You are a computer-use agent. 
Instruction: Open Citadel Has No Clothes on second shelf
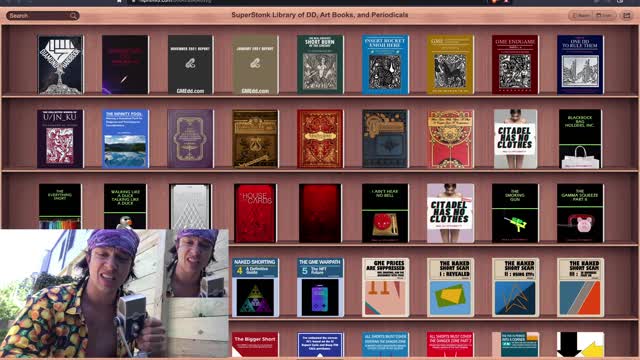[x=515, y=139]
